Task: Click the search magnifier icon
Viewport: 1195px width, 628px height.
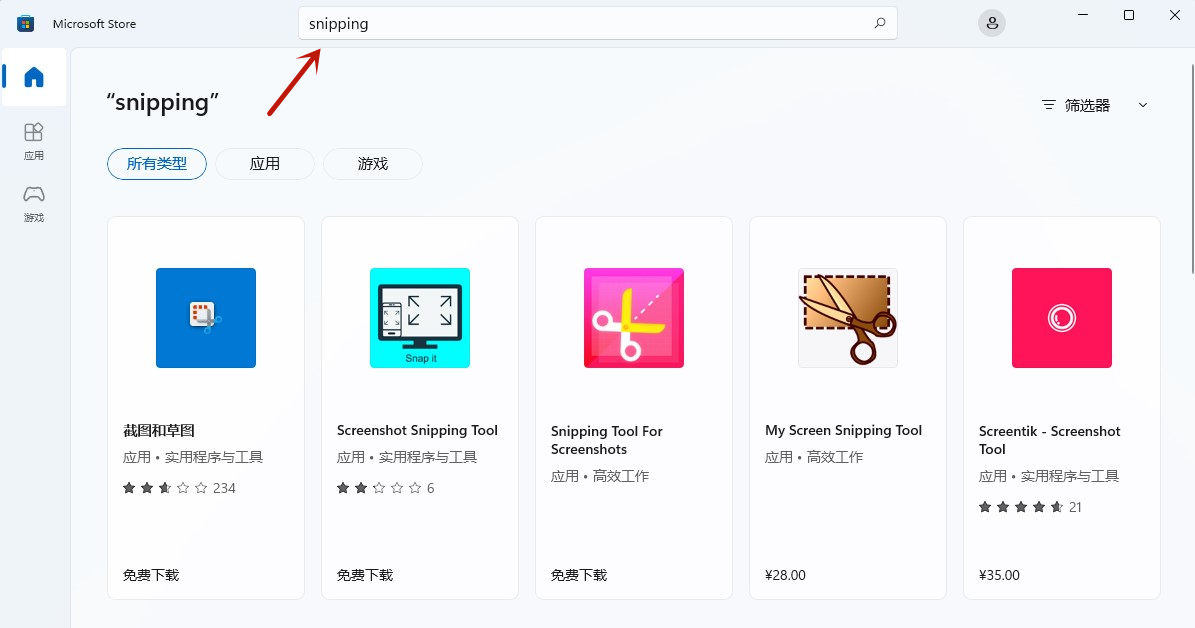Action: click(x=880, y=23)
